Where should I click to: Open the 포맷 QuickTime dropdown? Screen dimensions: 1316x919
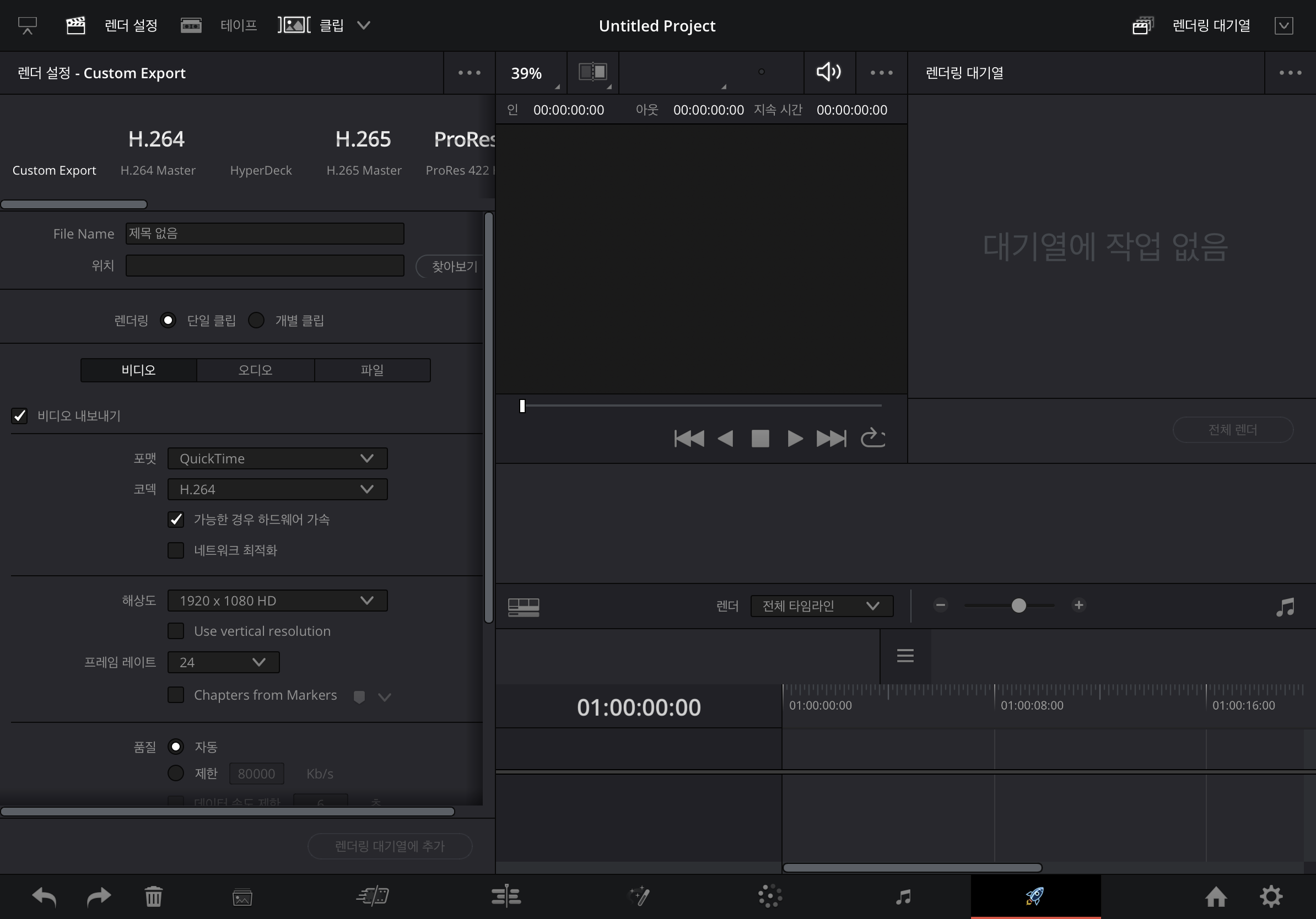pyautogui.click(x=277, y=458)
